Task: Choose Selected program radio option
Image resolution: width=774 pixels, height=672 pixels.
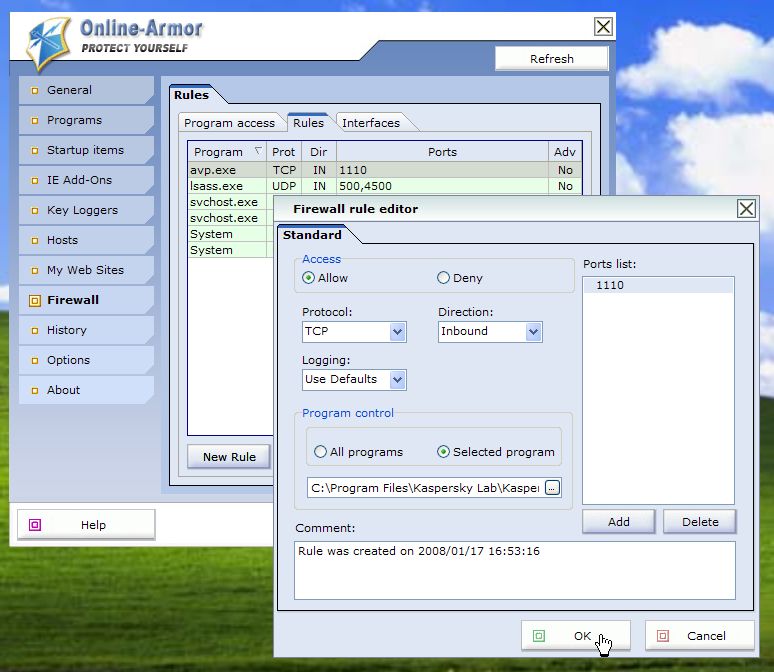Action: click(443, 452)
